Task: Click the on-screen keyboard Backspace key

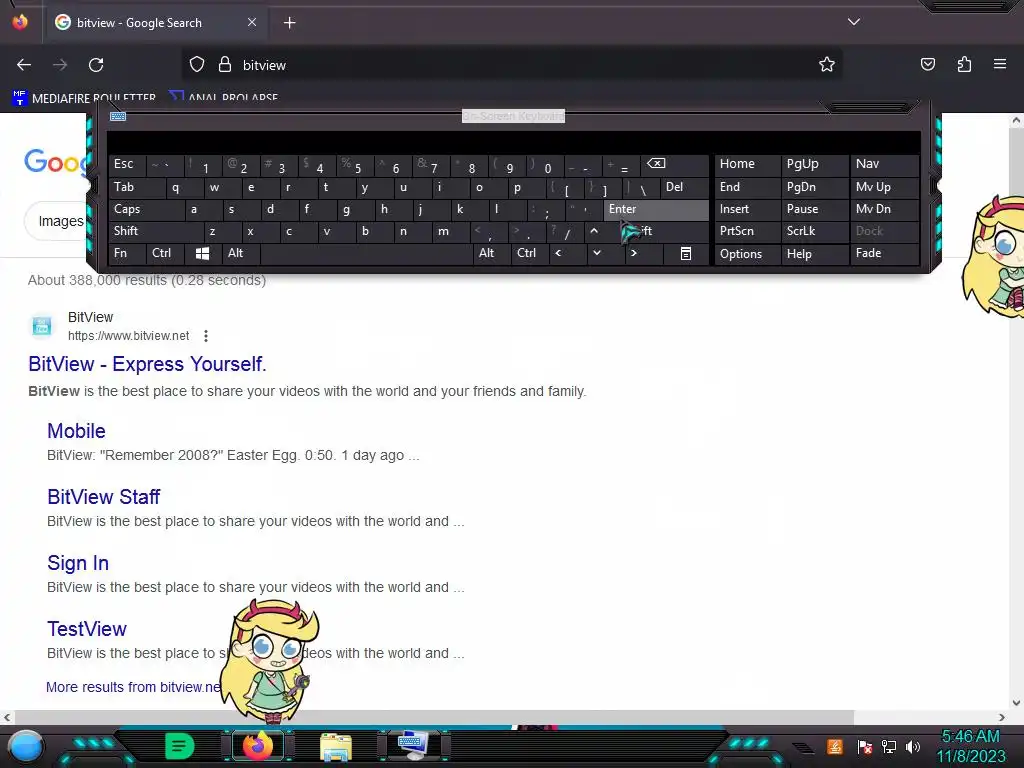Action: click(673, 165)
